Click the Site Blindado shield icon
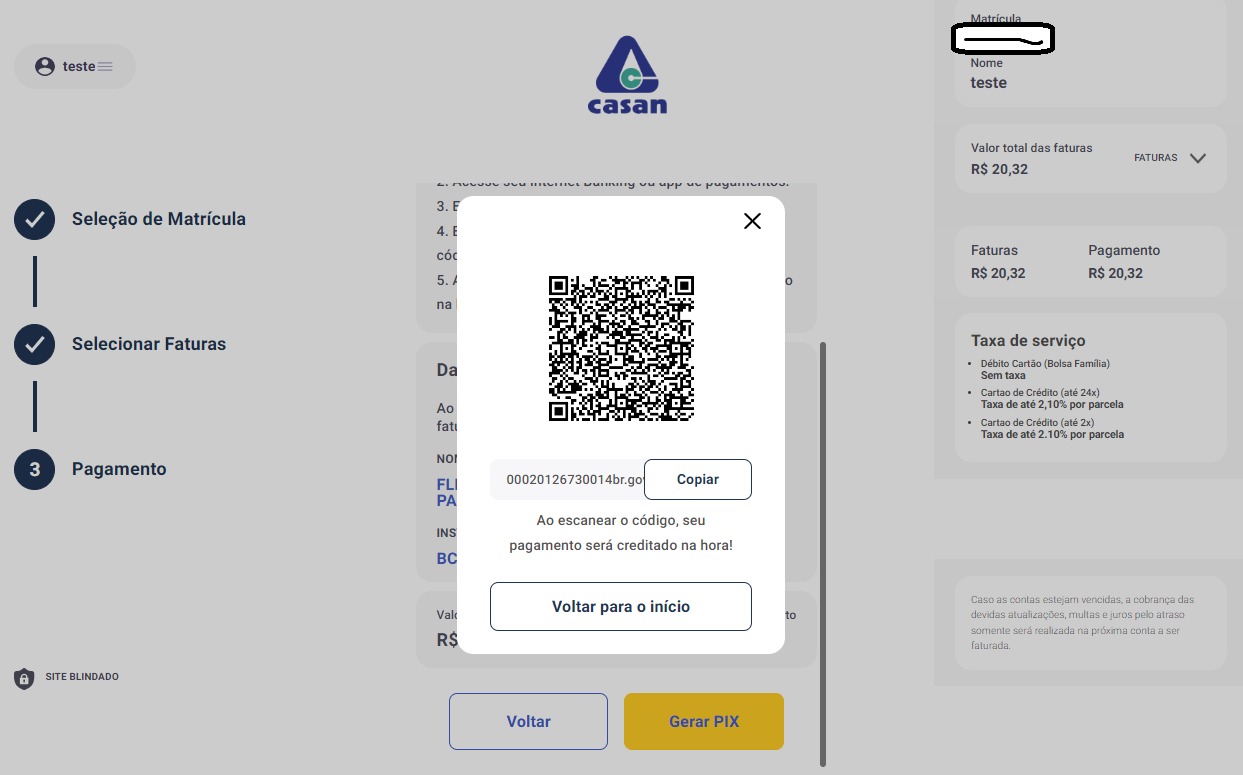 click(24, 678)
